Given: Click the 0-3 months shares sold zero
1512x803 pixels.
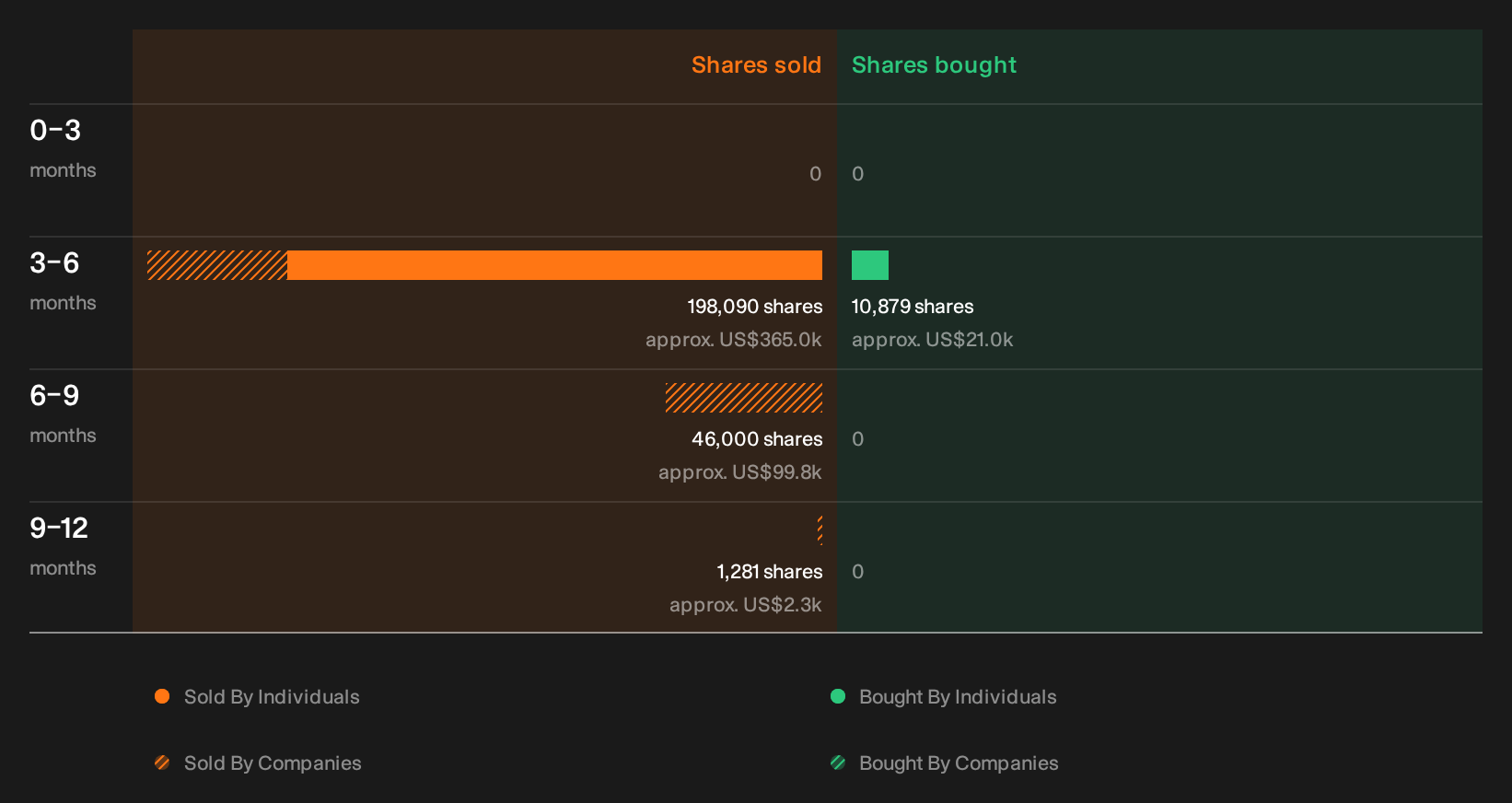Looking at the screenshot, I should coord(815,174).
